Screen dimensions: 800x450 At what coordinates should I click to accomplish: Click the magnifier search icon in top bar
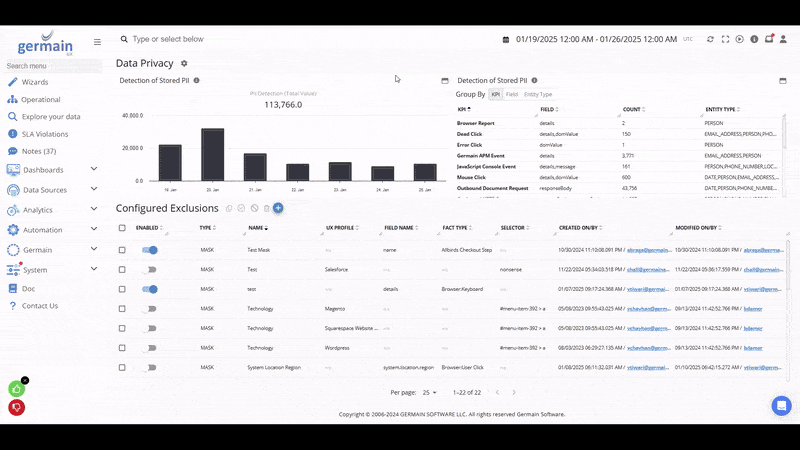click(x=124, y=39)
